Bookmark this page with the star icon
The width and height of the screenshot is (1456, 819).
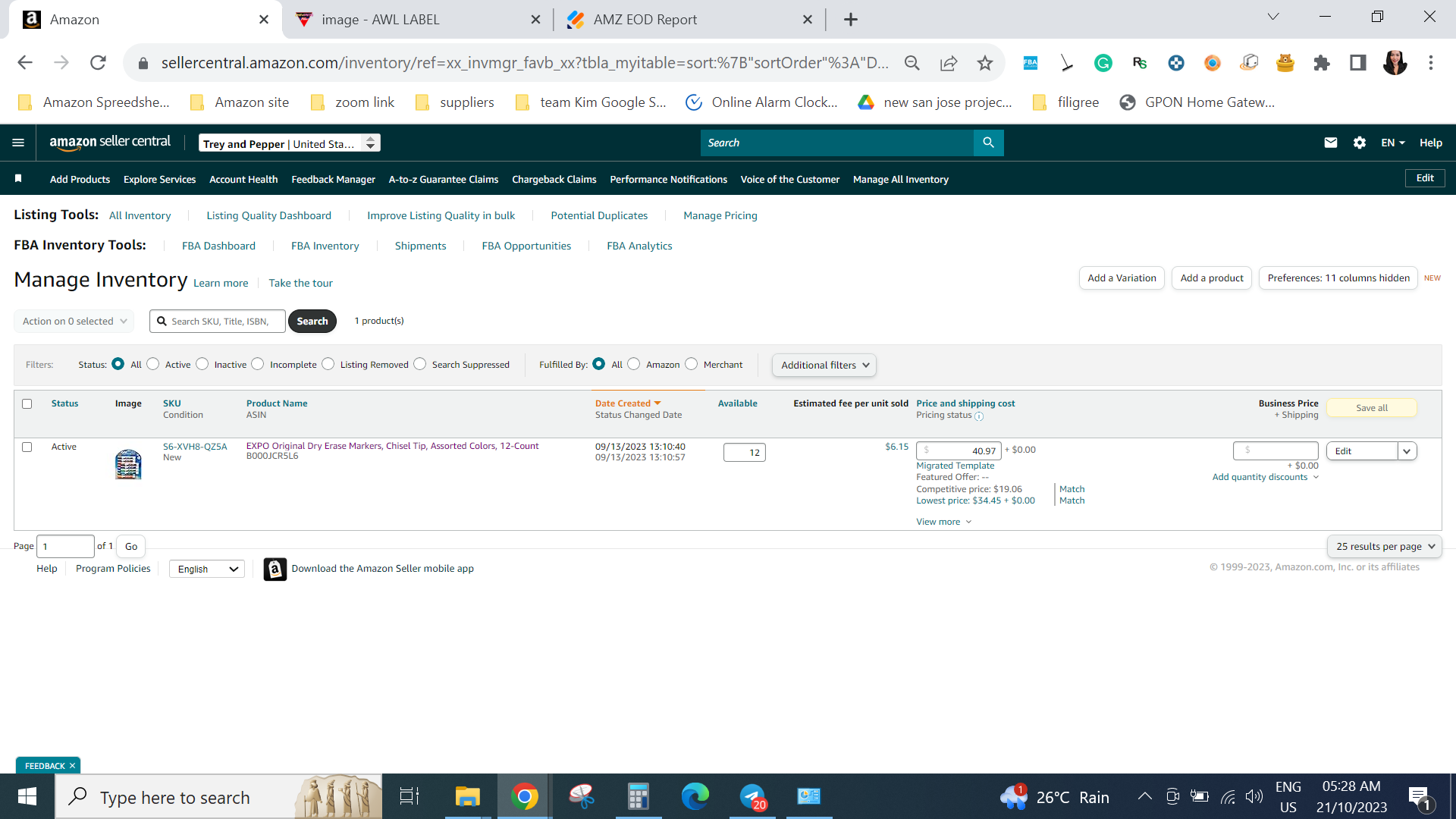click(985, 63)
